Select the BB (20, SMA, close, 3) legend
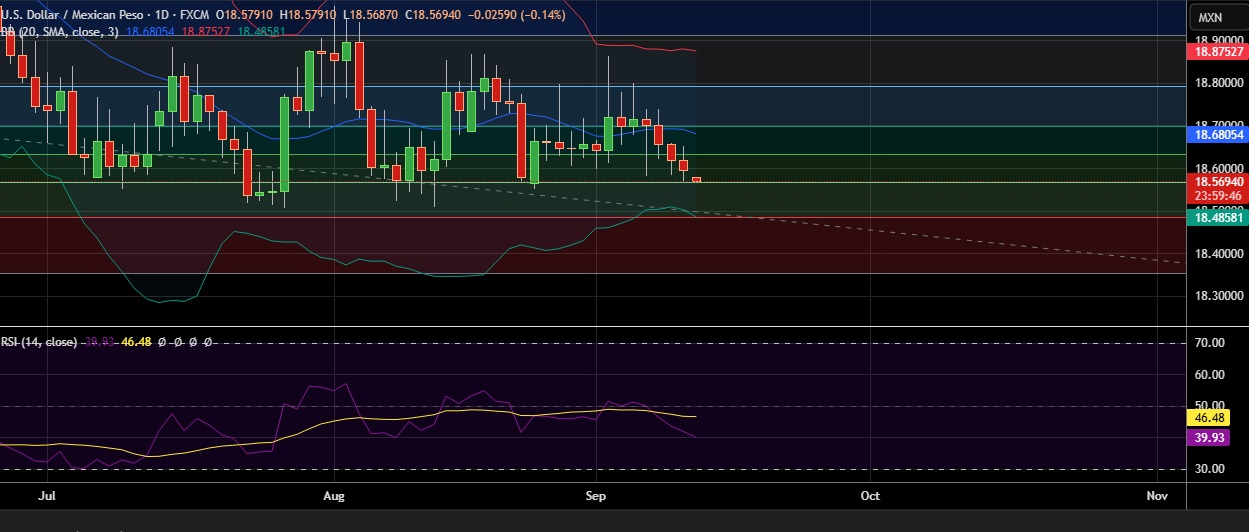The width and height of the screenshot is (1249, 532). click(x=60, y=32)
